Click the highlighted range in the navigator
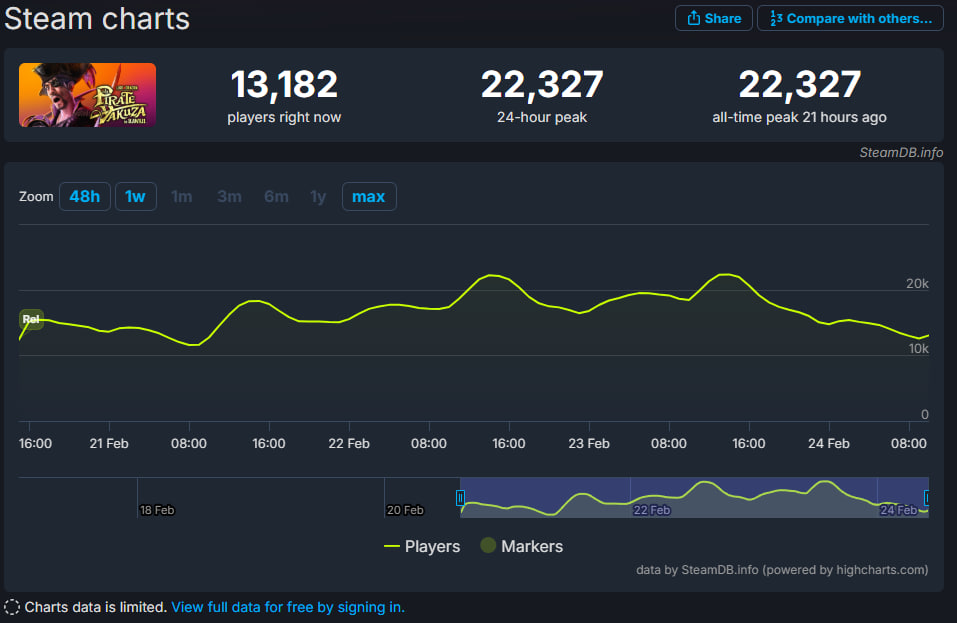This screenshot has width=957, height=623. [694, 497]
